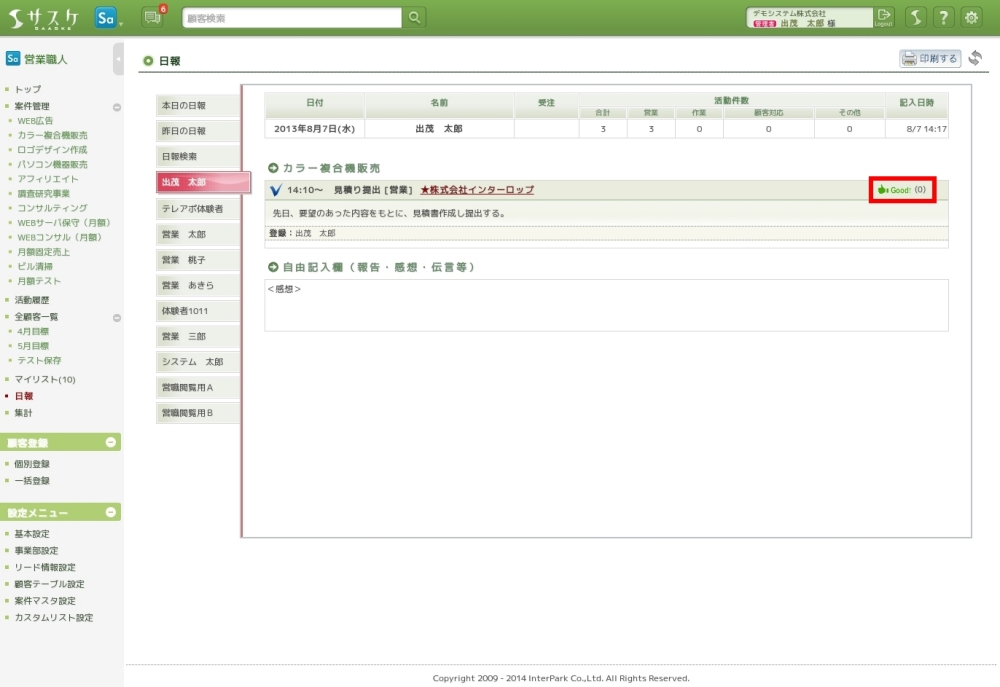
Task: Click the Logout icon
Action: click(884, 17)
